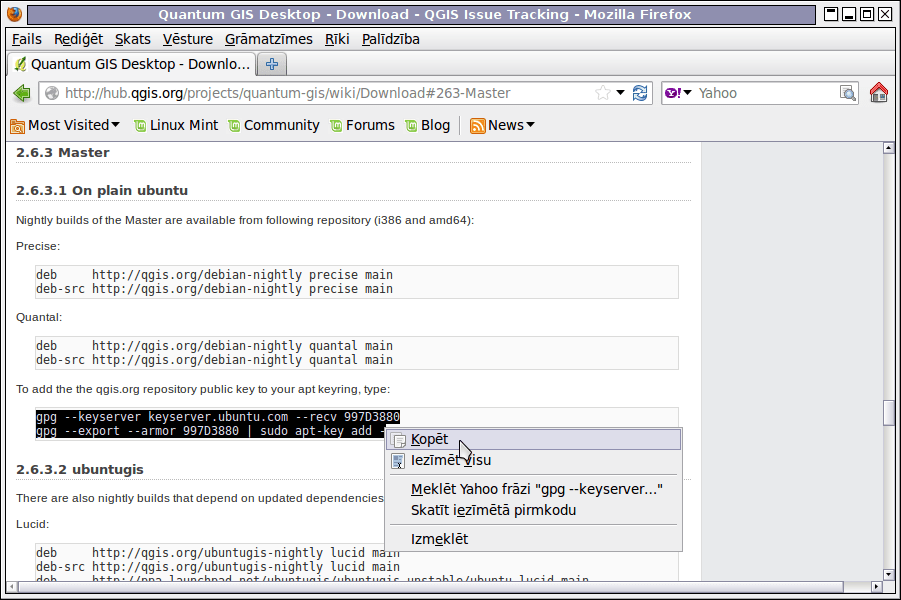
Task: Click the Linux Mint bookmark icon
Action: click(140, 126)
